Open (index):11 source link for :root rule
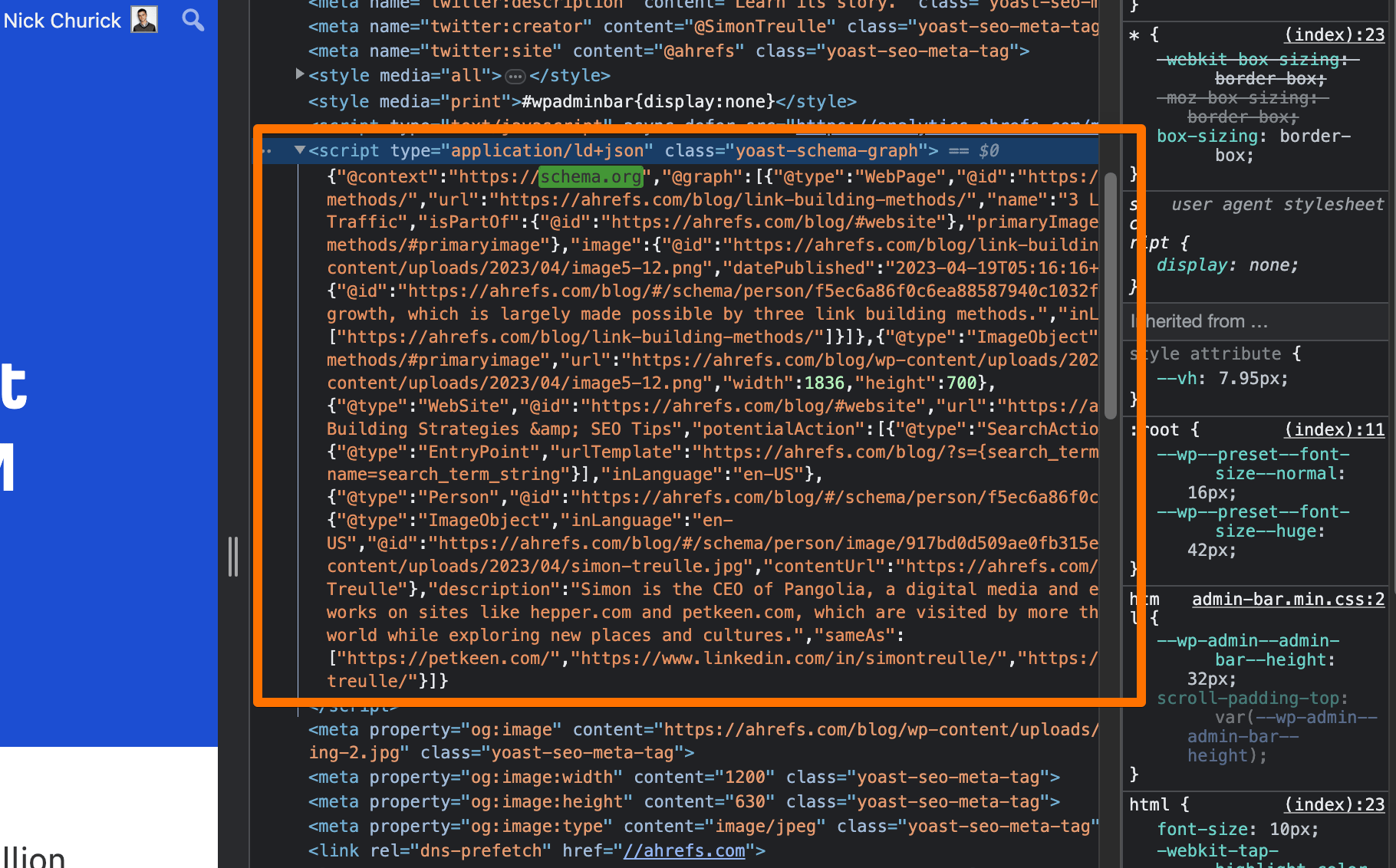The image size is (1396, 868). pyautogui.click(x=1335, y=429)
